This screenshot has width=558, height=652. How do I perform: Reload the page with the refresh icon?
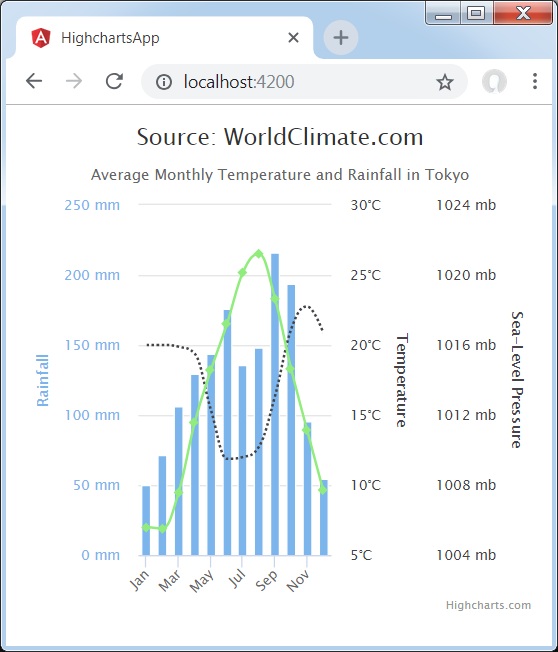114,81
